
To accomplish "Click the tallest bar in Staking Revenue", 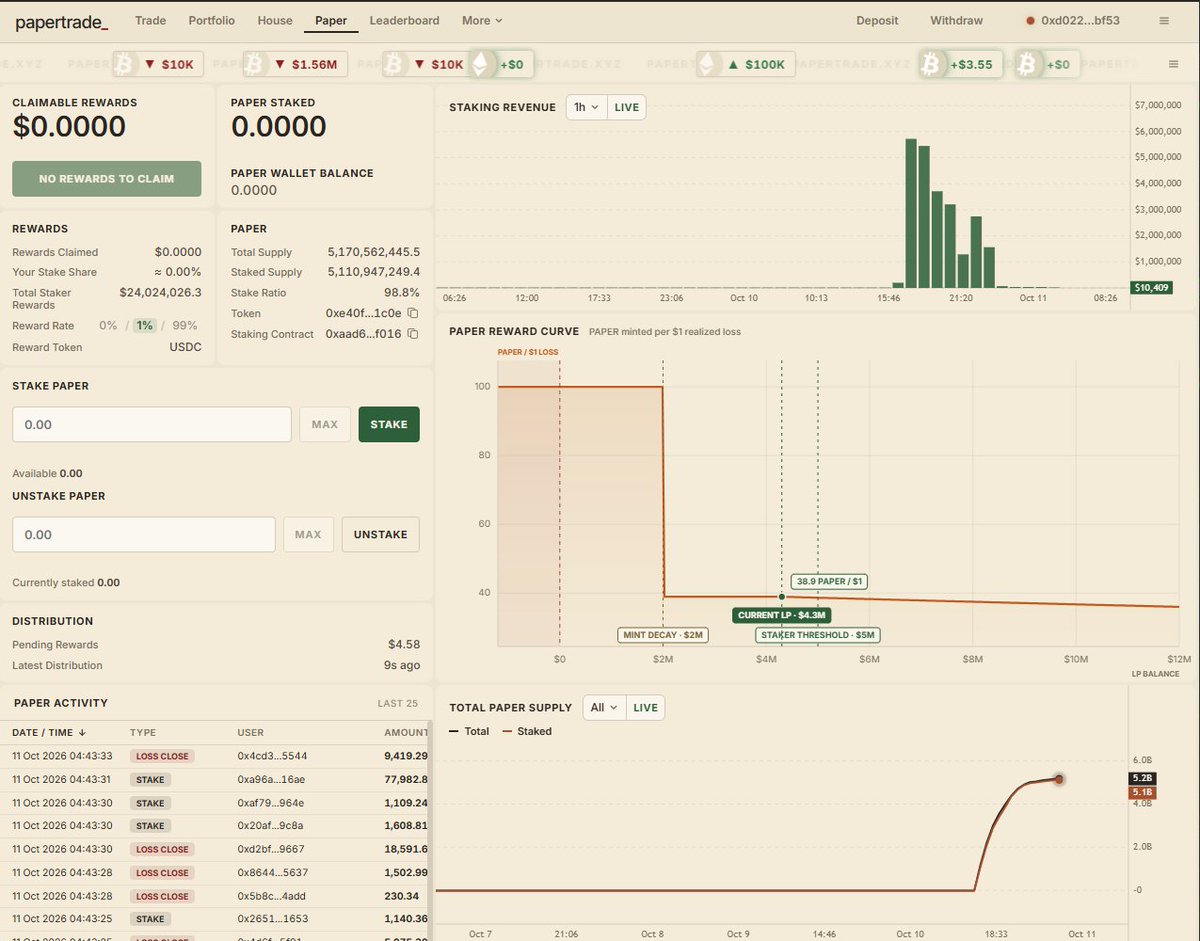I will [911, 213].
